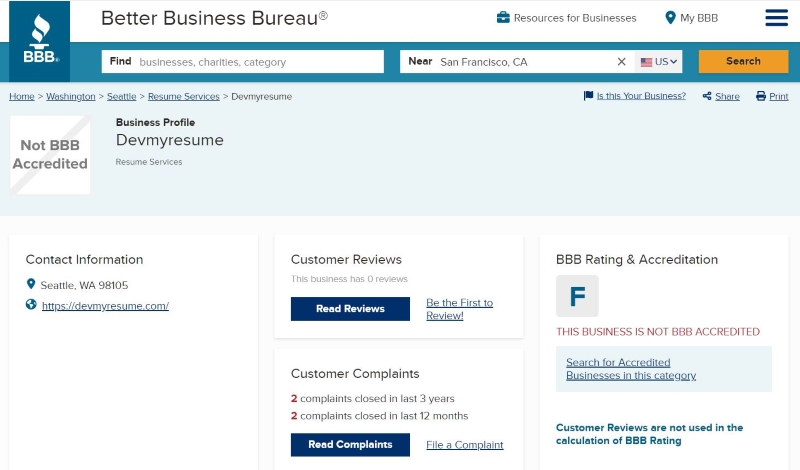Open the hamburger menu
Viewport: 800px width, 470px height.
(x=776, y=17)
